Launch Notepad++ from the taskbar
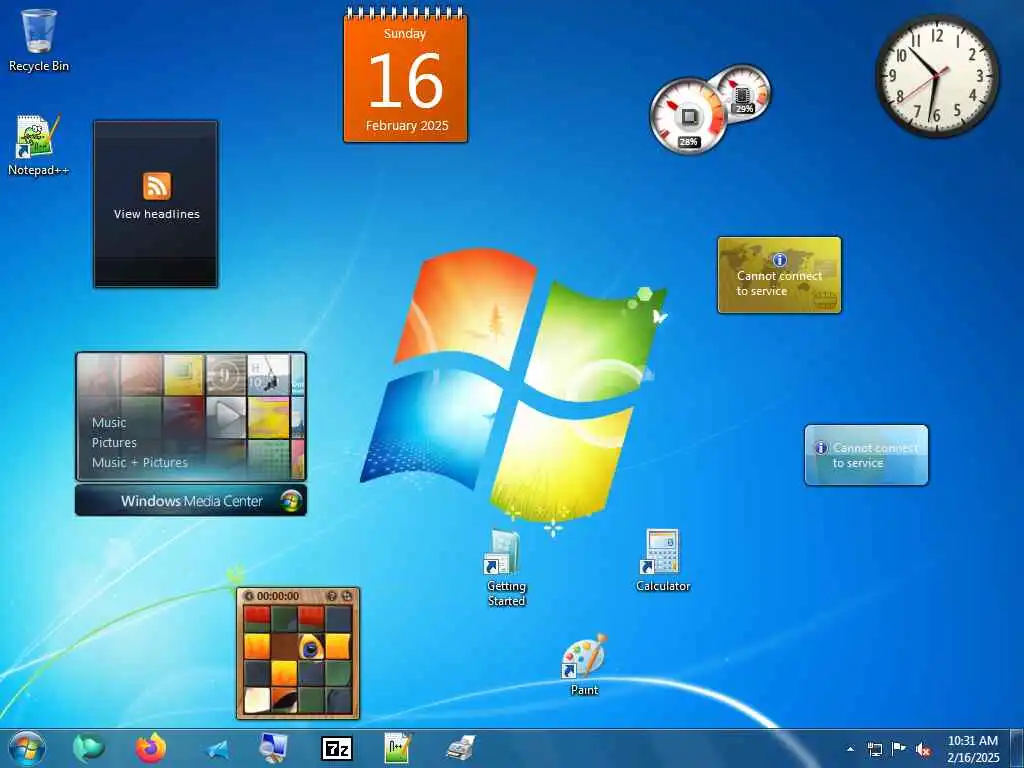The width and height of the screenshot is (1024, 768). [x=398, y=748]
